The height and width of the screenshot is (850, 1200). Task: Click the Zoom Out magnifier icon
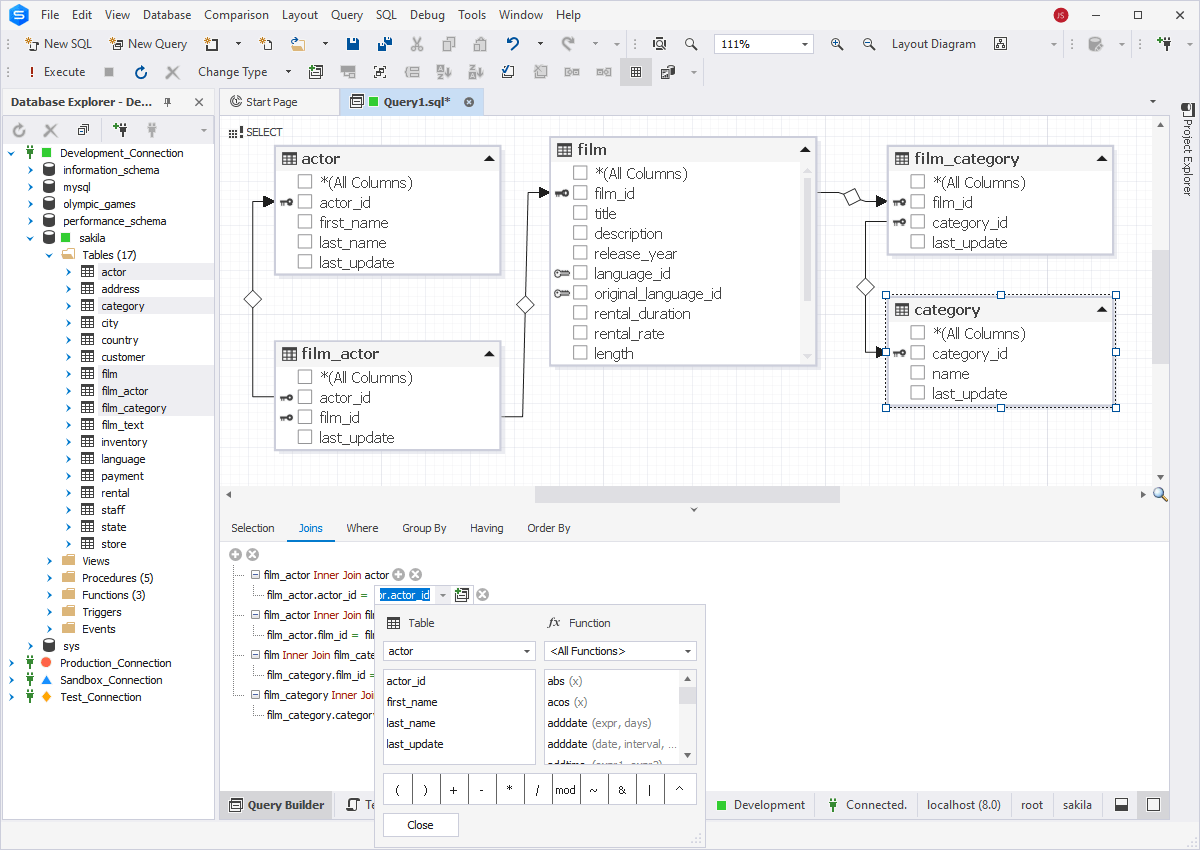click(x=869, y=44)
